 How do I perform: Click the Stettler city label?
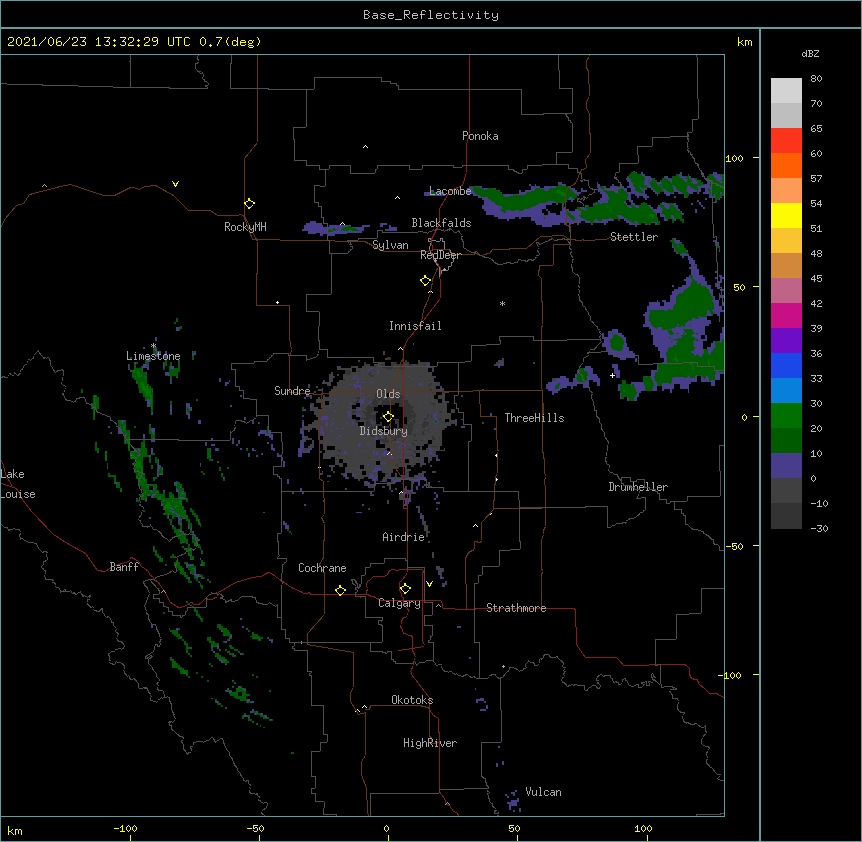click(x=634, y=237)
